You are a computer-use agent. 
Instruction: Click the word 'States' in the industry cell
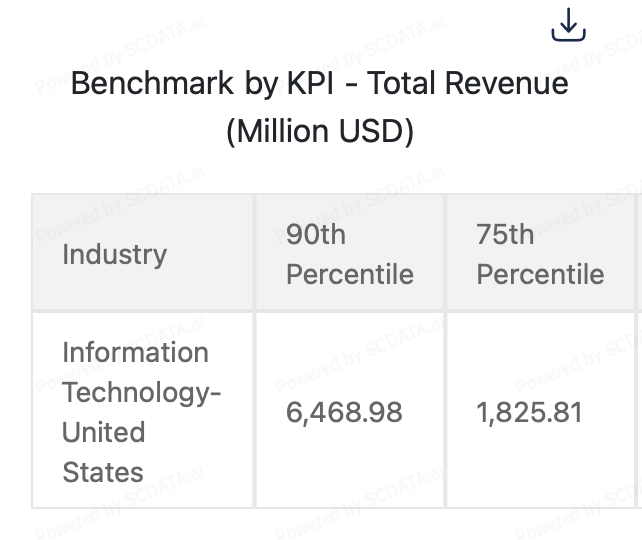coord(102,472)
